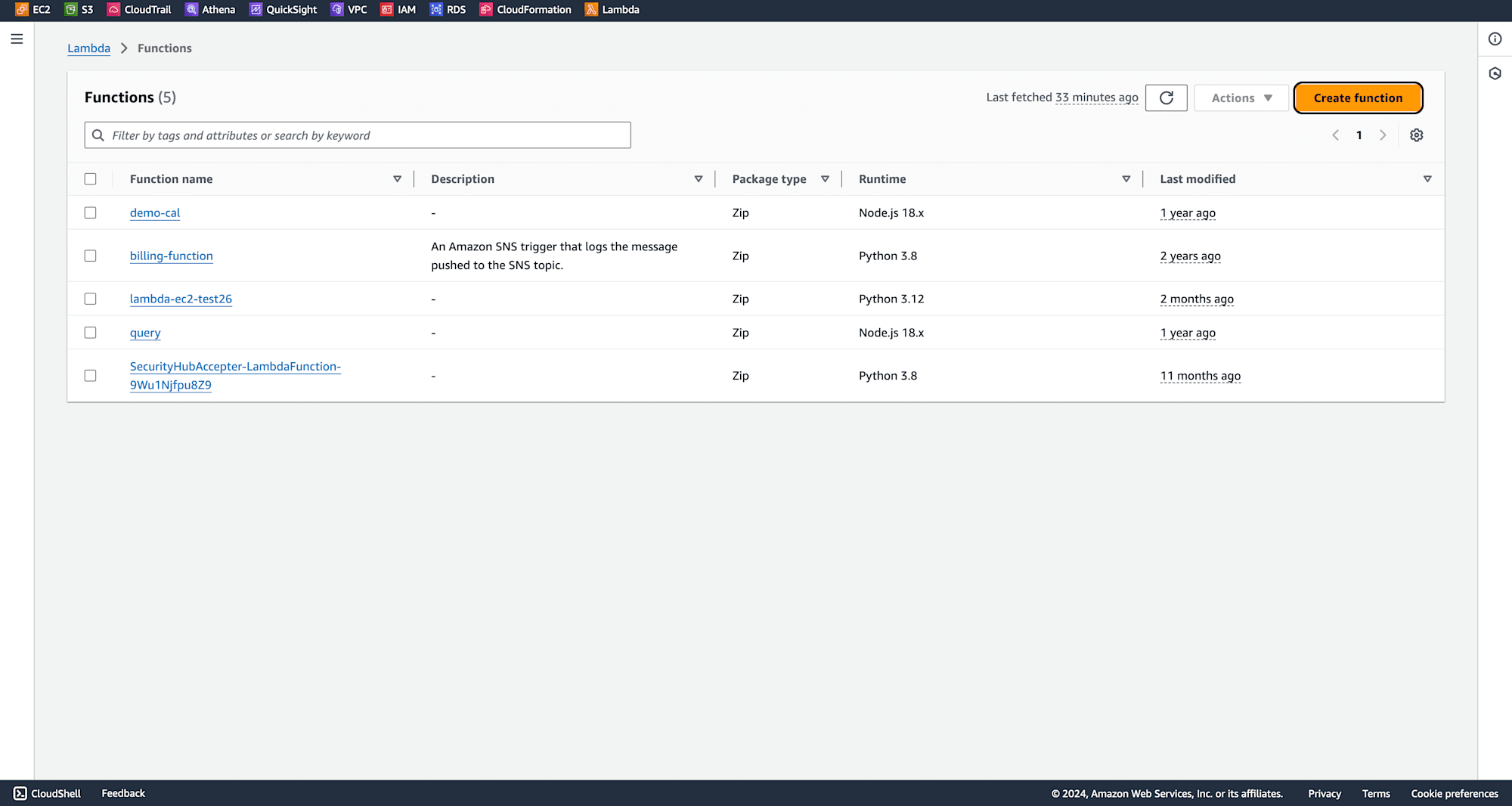Select page 1 in pagination

click(1359, 135)
